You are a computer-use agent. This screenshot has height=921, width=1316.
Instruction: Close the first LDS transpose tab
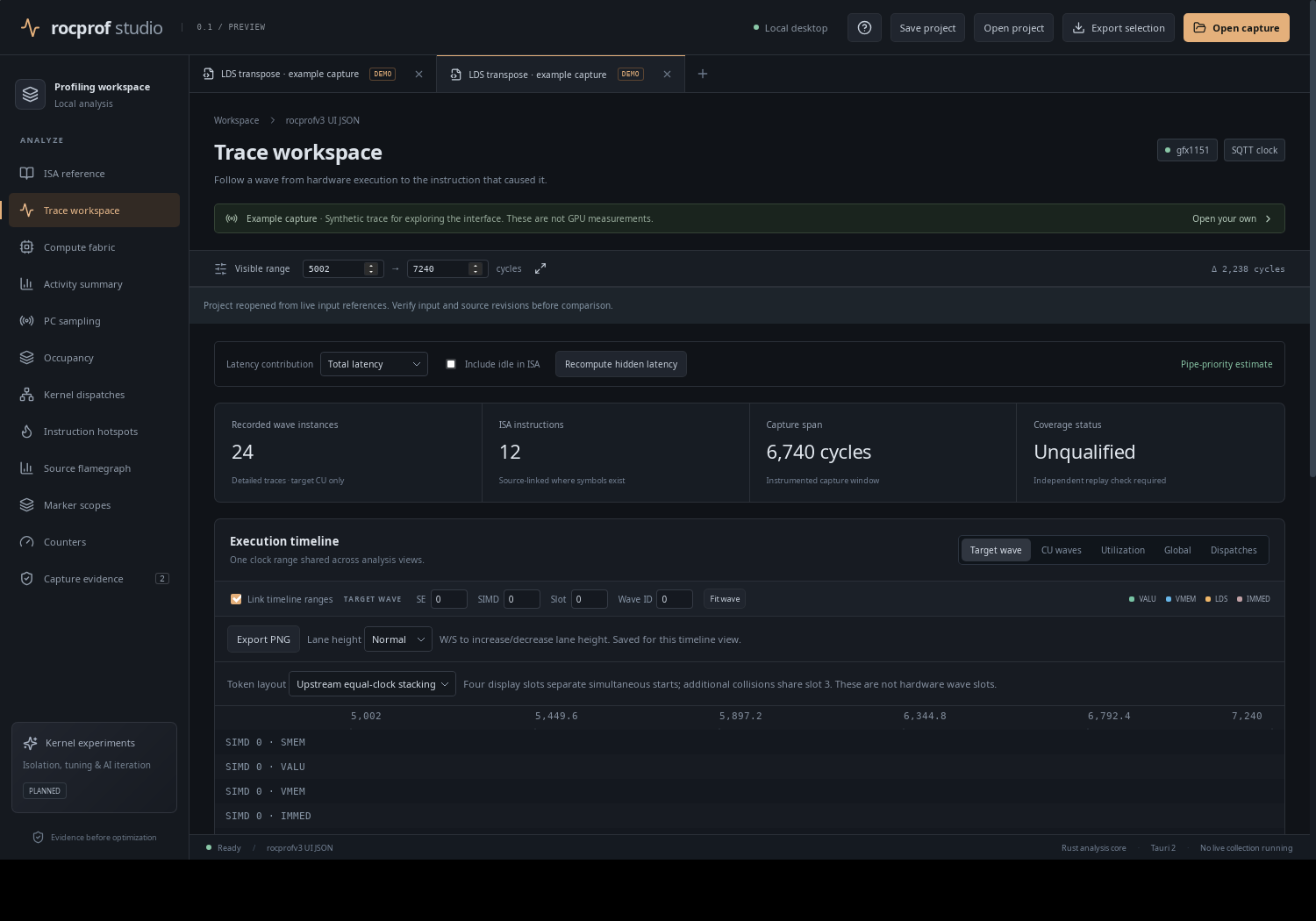(x=418, y=74)
